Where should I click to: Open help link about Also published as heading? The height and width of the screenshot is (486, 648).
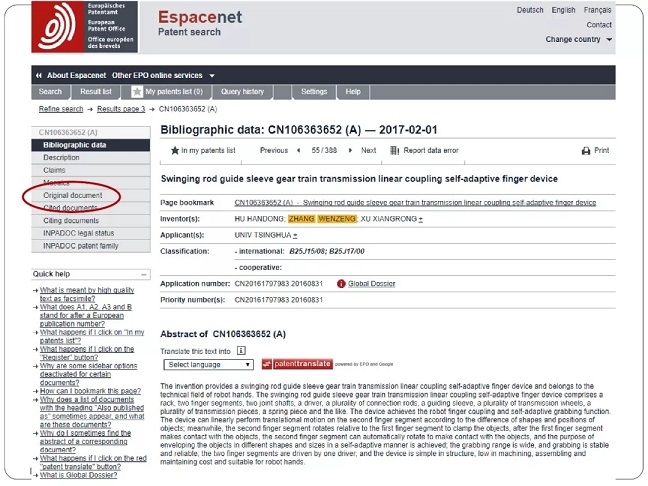(x=92, y=412)
